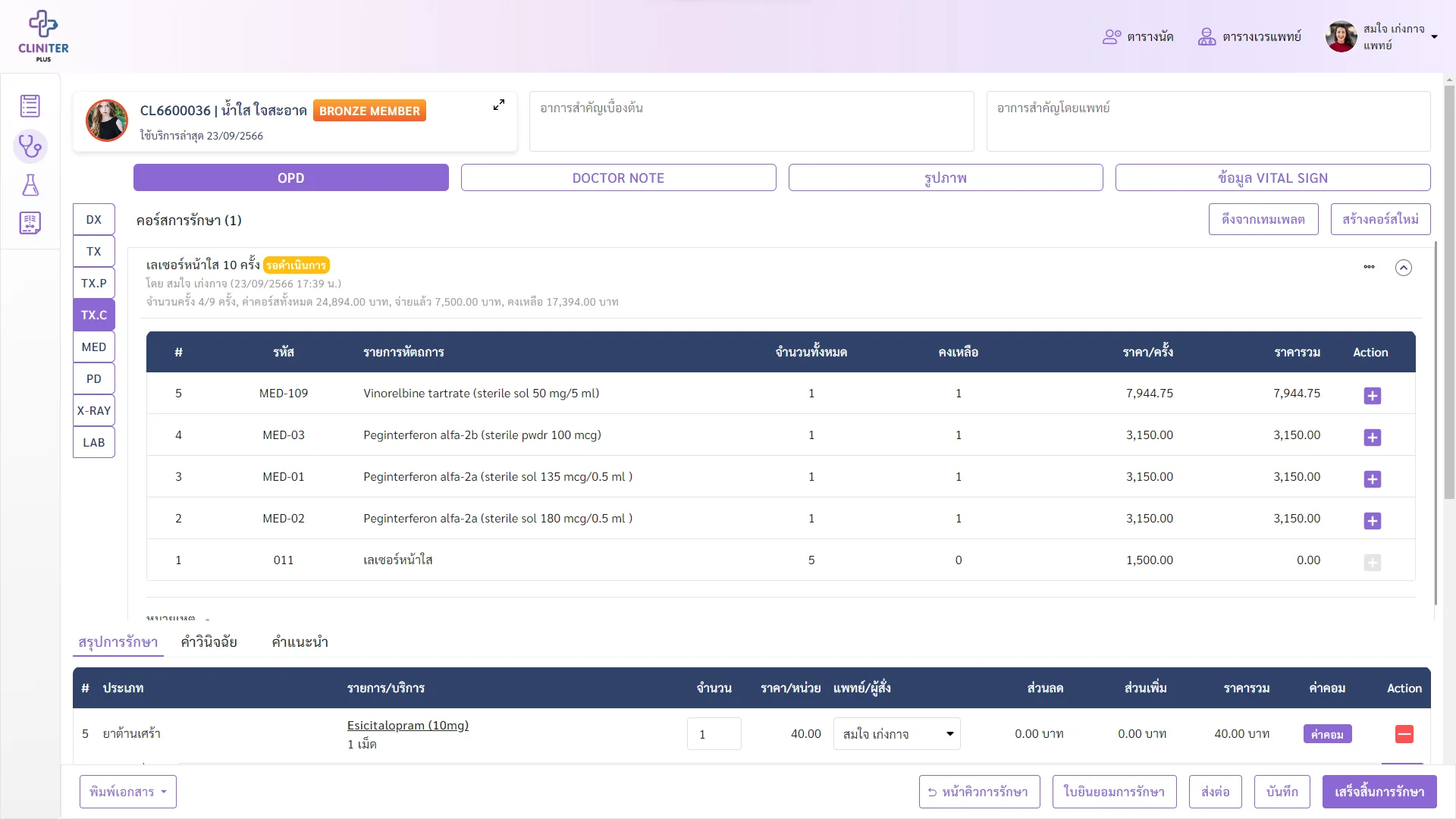Image resolution: width=1456 pixels, height=819 pixels.
Task: Click the เสร็จสิ้นการรักษา button
Action: click(1379, 792)
